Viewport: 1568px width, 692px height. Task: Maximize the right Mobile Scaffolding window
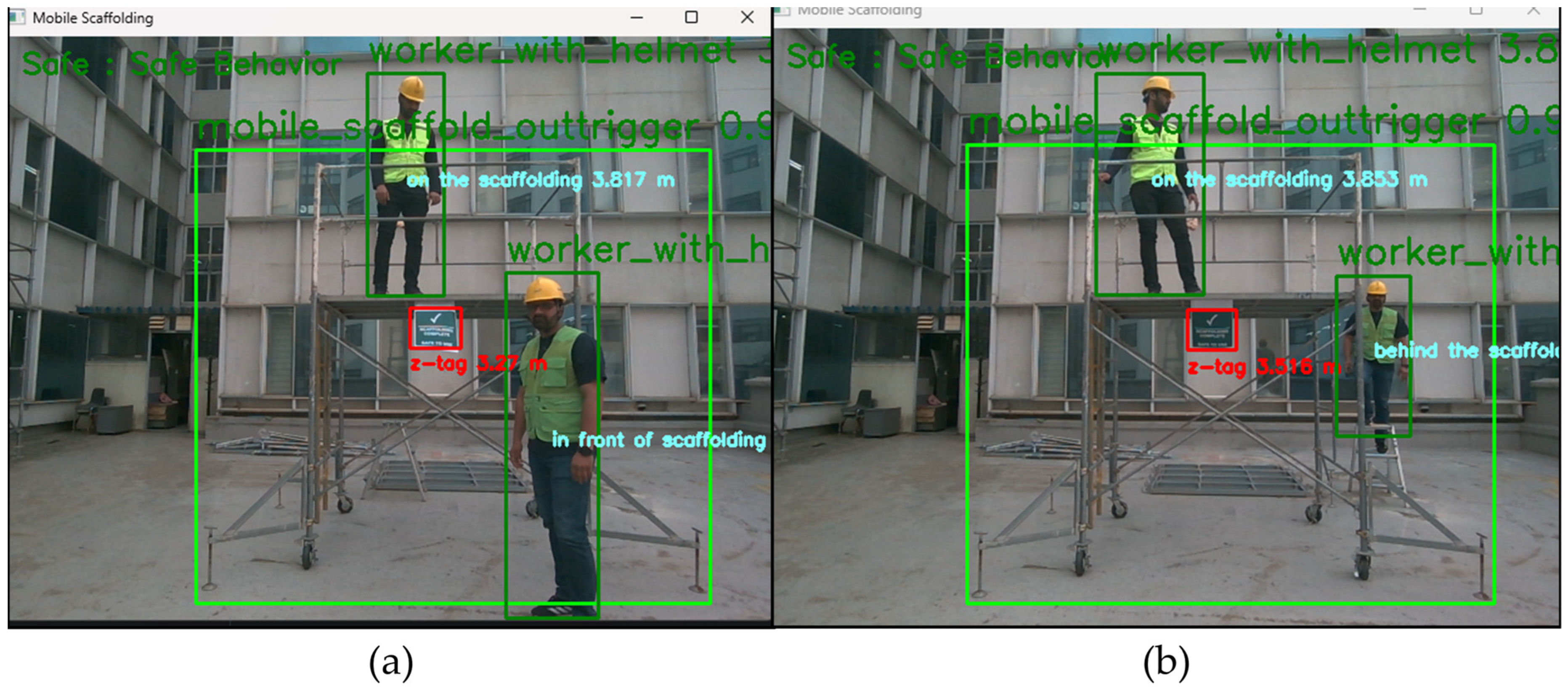(1476, 9)
